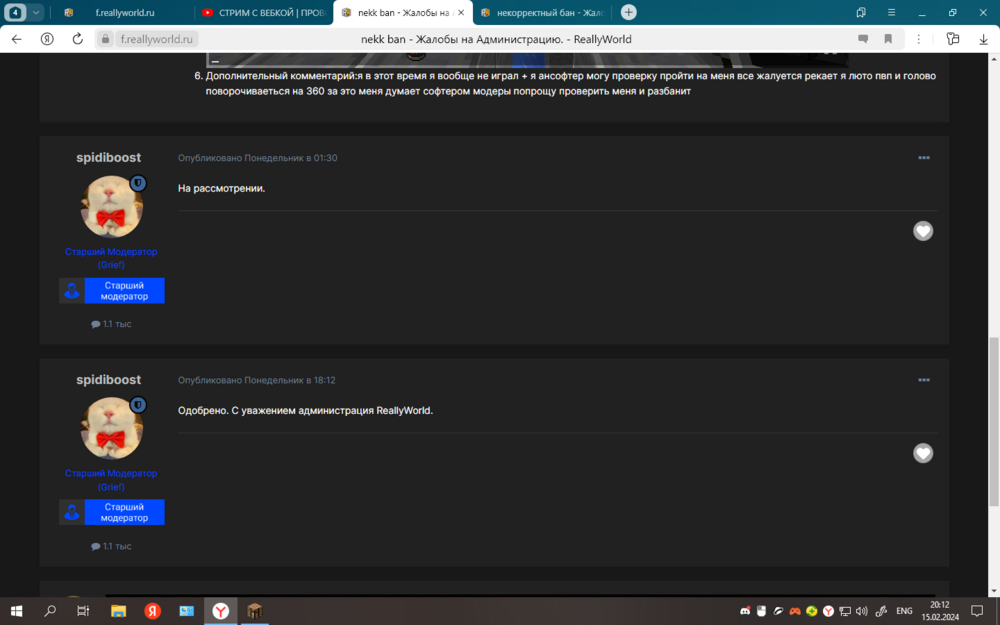Image resolution: width=1000 pixels, height=625 pixels.
Task: Switch to the некорректный бан tab
Action: pos(542,12)
